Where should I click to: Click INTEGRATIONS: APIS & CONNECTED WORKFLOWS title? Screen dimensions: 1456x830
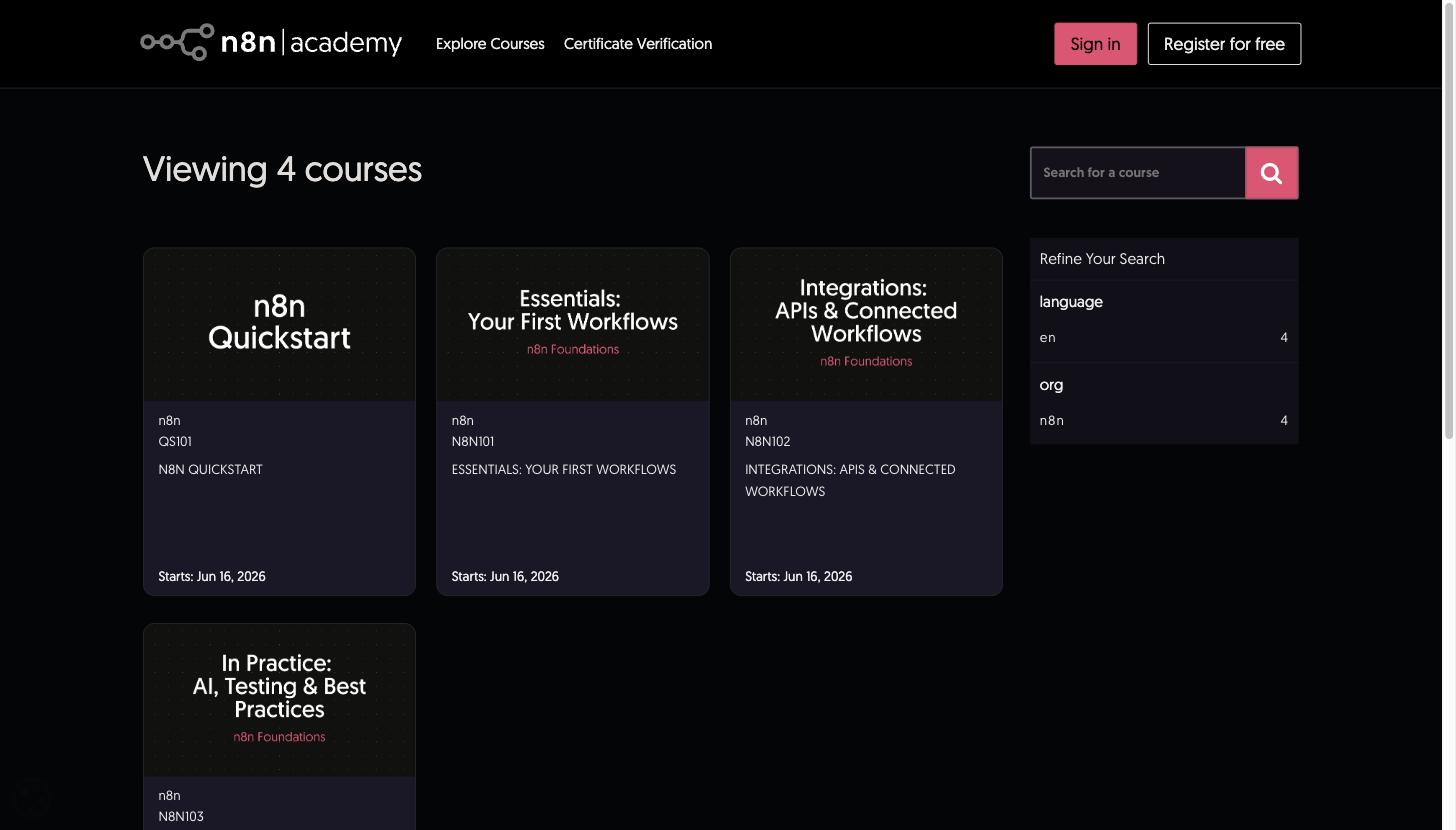[850, 480]
